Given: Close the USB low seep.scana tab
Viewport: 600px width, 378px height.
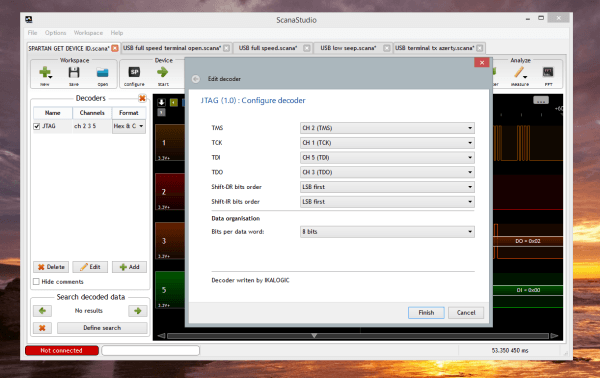Looking at the screenshot, I should (387, 48).
